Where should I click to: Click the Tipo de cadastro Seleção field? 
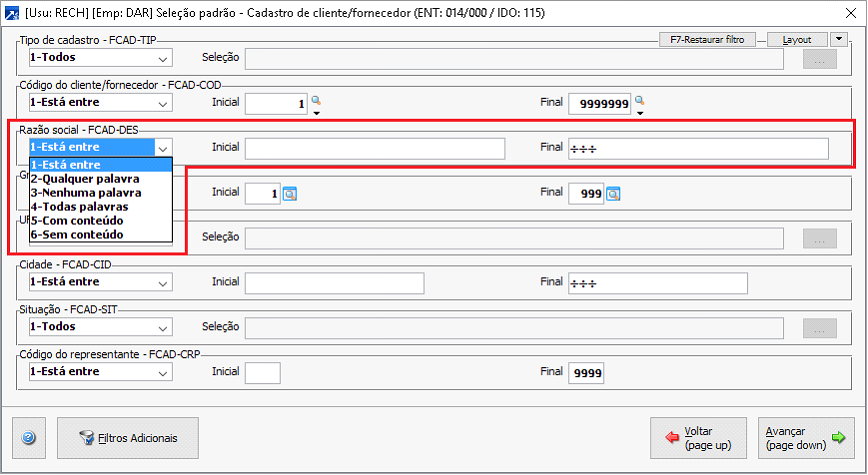pyautogui.click(x=514, y=59)
